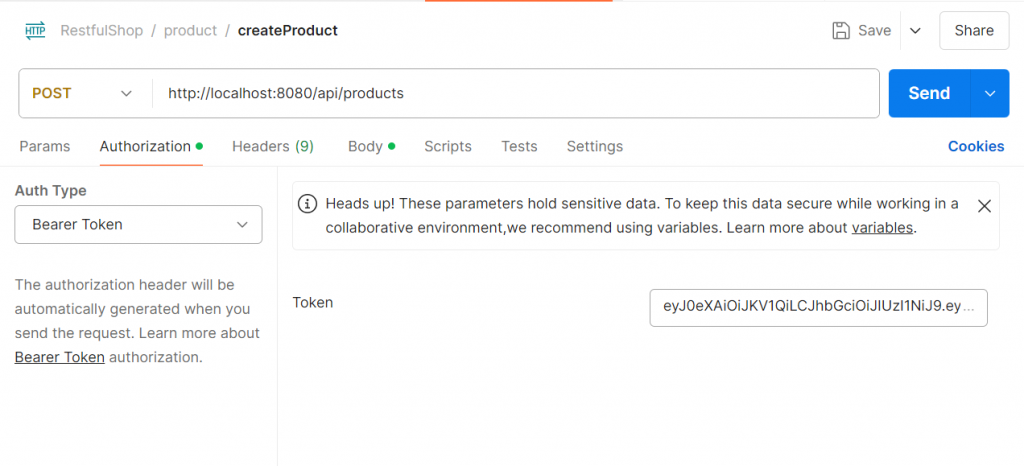Click the variables link in the banner
This screenshot has height=466, width=1024.
[x=882, y=228]
